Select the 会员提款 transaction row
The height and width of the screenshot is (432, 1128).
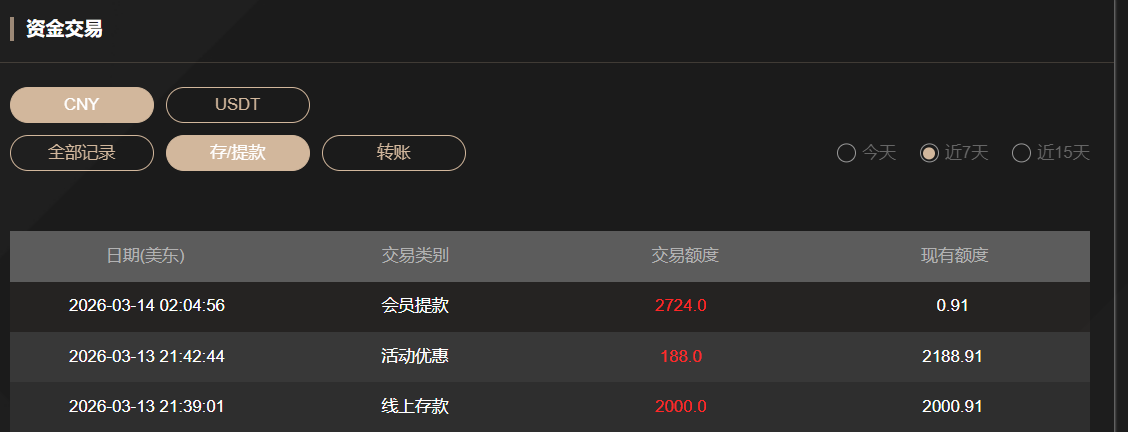pos(415,306)
